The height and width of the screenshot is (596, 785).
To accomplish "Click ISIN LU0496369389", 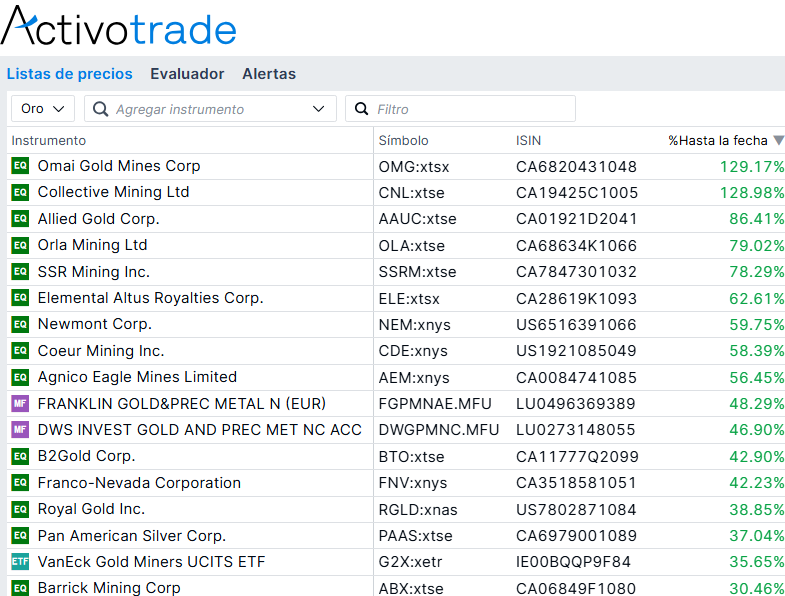I will 576,404.
